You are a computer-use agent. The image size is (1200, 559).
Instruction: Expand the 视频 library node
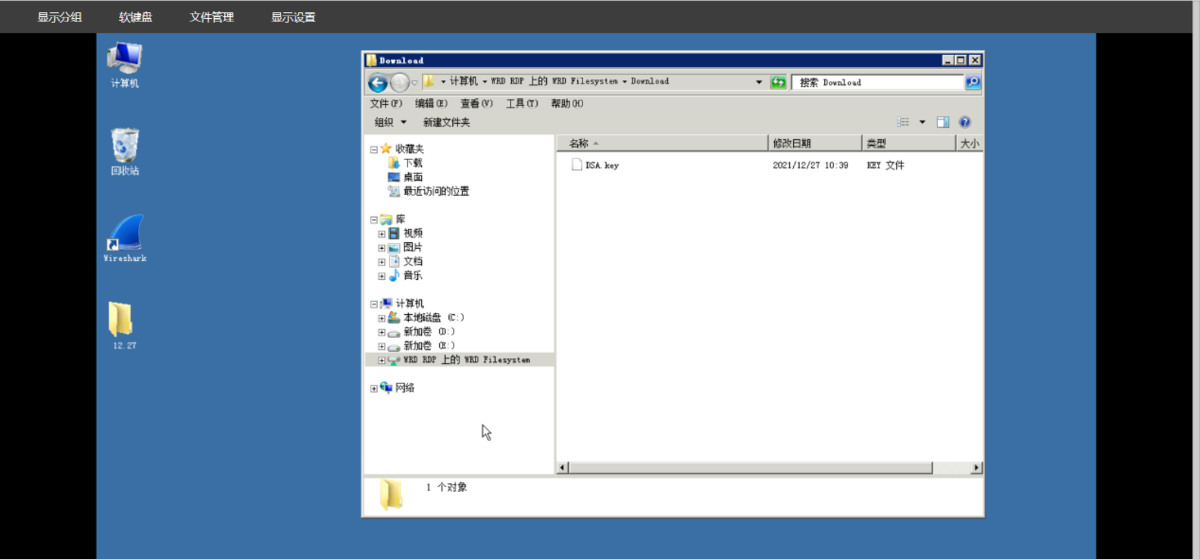(x=382, y=234)
